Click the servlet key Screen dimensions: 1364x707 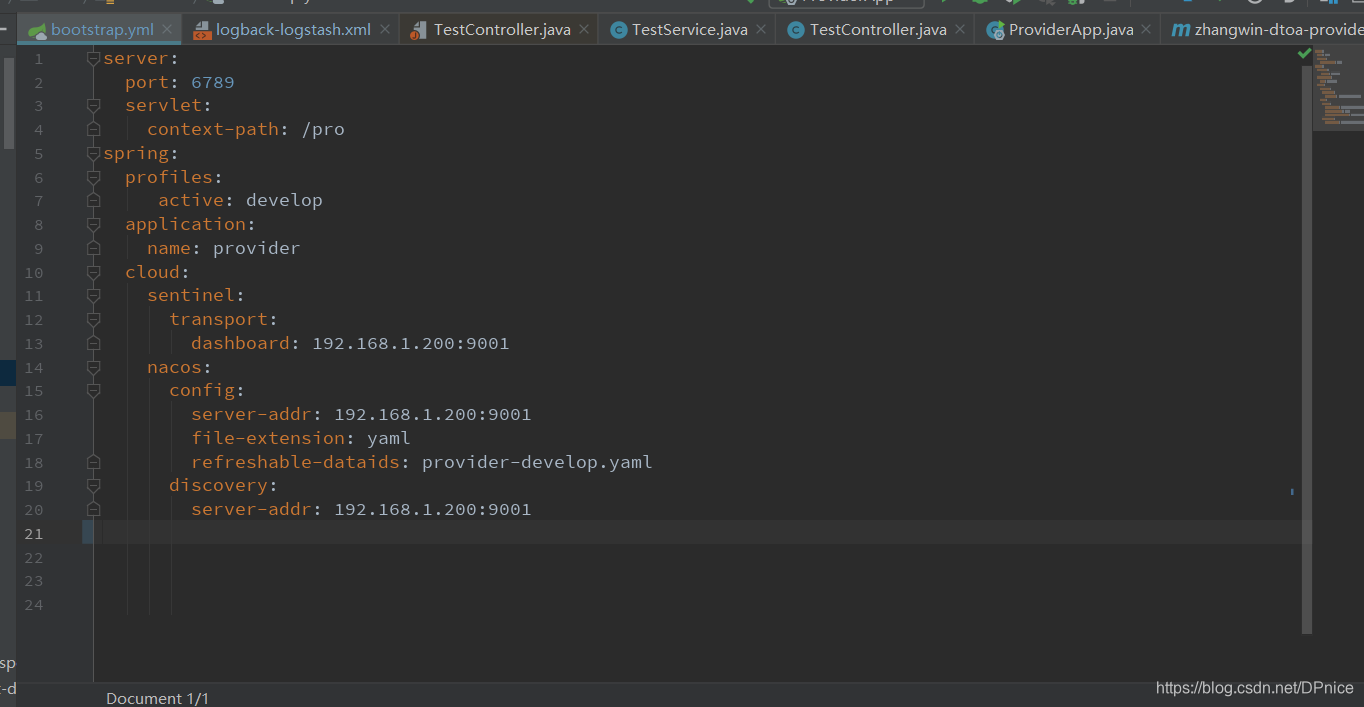click(163, 105)
